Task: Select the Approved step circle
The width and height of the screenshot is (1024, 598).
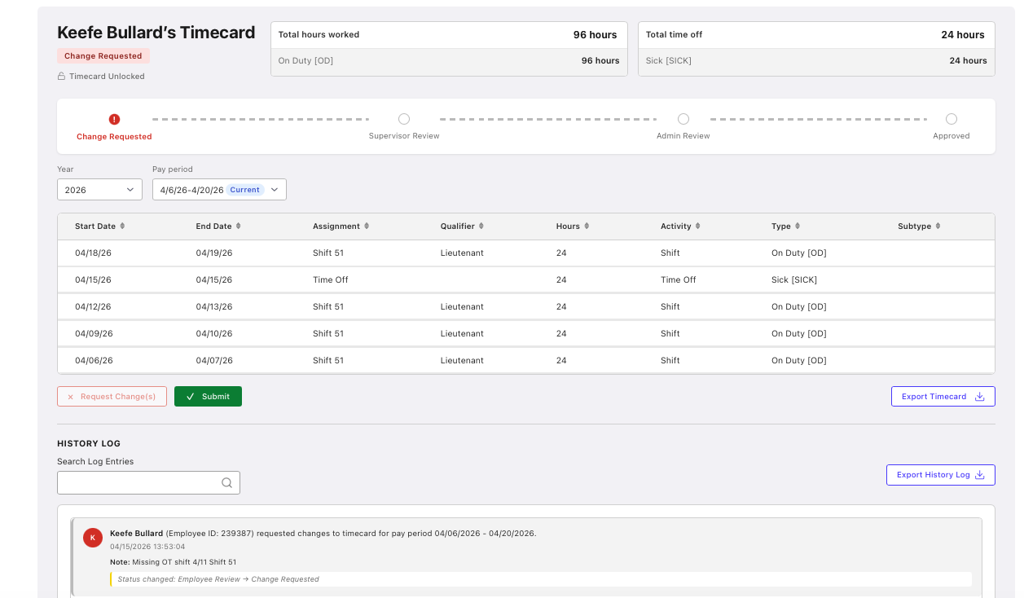Action: pos(952,119)
